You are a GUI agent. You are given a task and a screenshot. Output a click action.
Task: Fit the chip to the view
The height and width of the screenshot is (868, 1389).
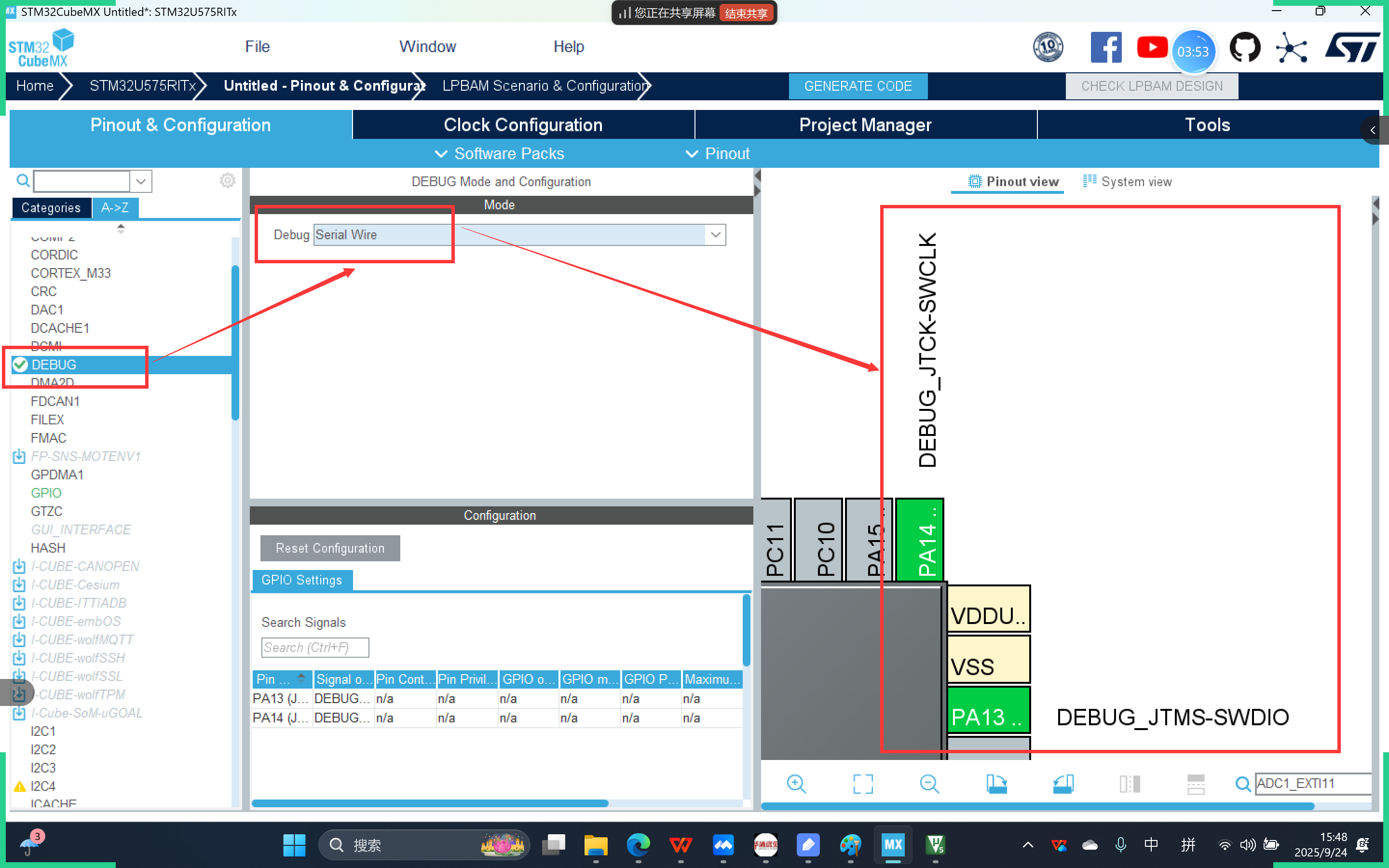click(863, 784)
